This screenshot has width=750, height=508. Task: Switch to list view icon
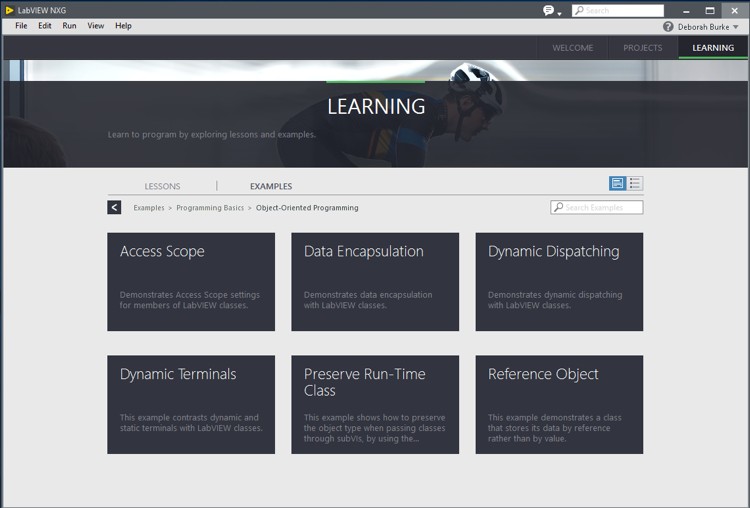pyautogui.click(x=635, y=183)
